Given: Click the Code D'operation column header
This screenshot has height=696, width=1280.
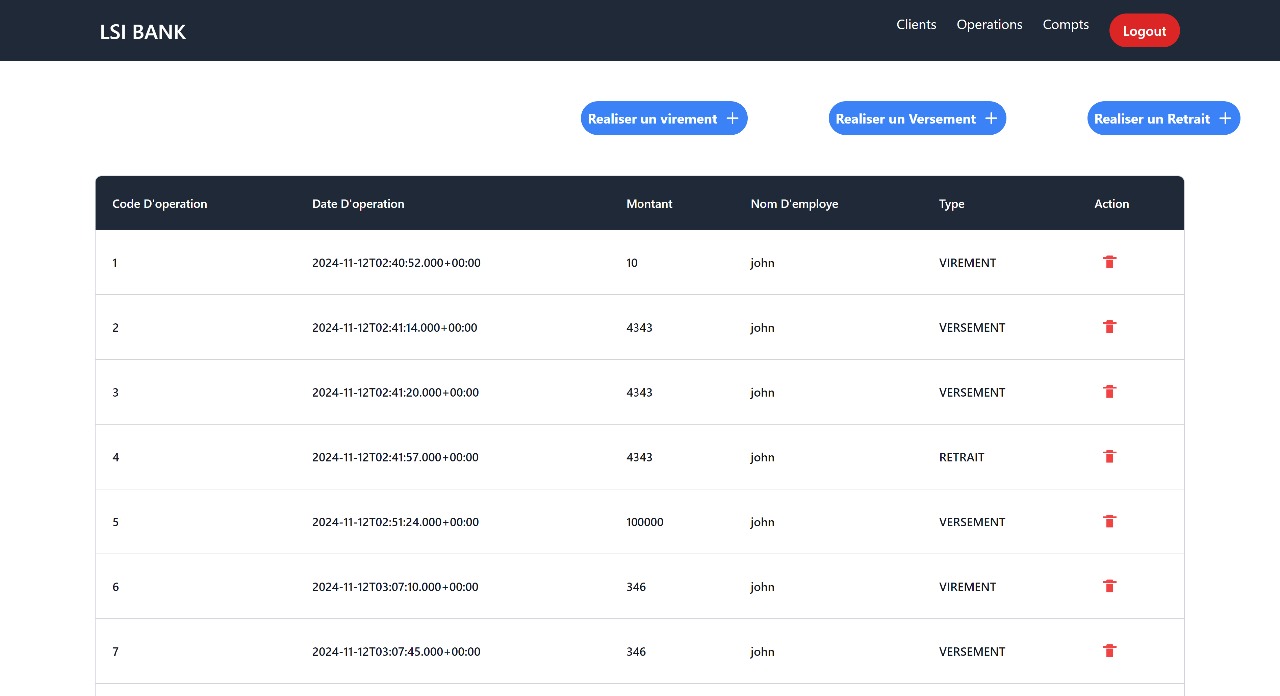Looking at the screenshot, I should pyautogui.click(x=160, y=204).
